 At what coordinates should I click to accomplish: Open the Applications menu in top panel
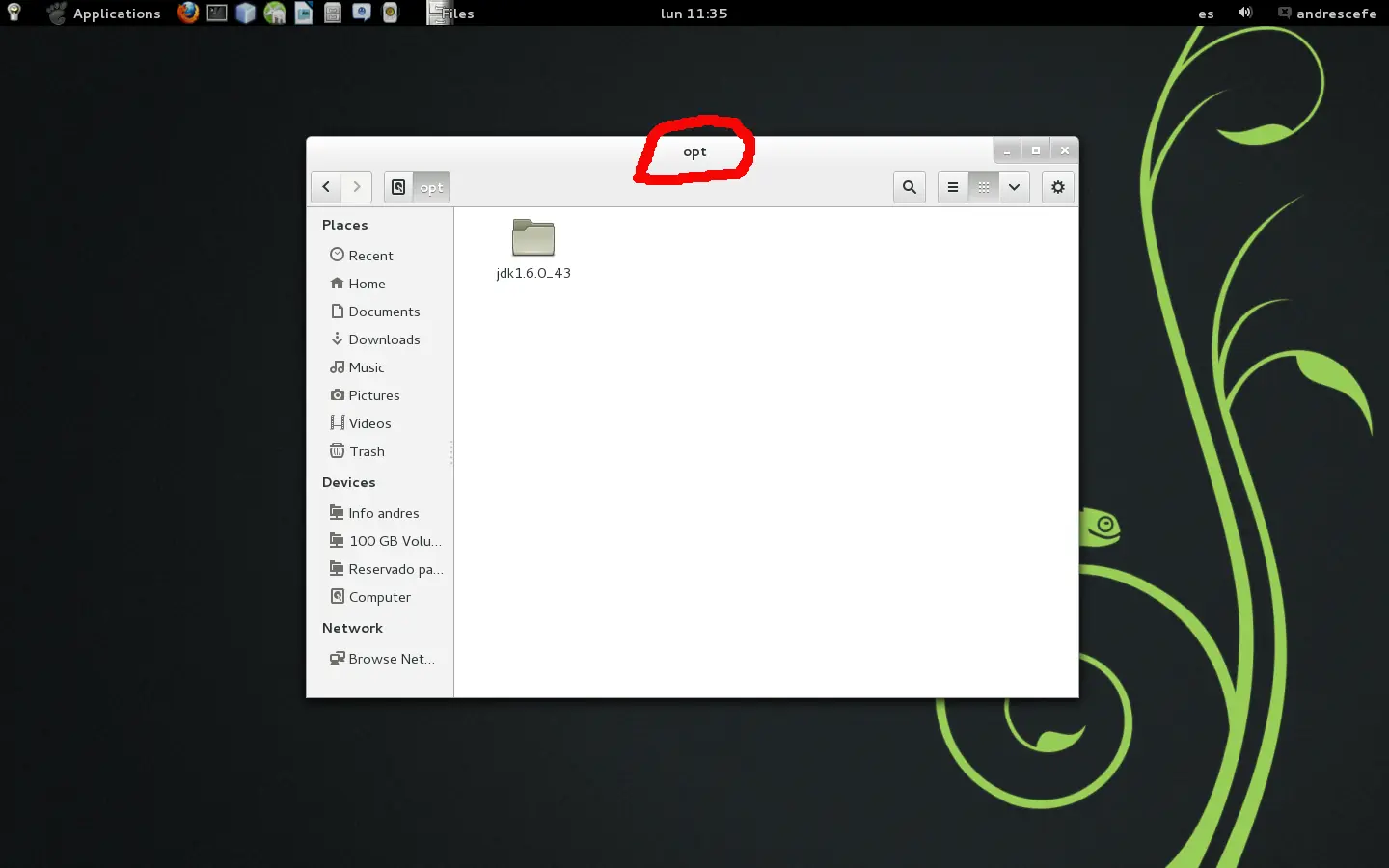click(x=104, y=14)
